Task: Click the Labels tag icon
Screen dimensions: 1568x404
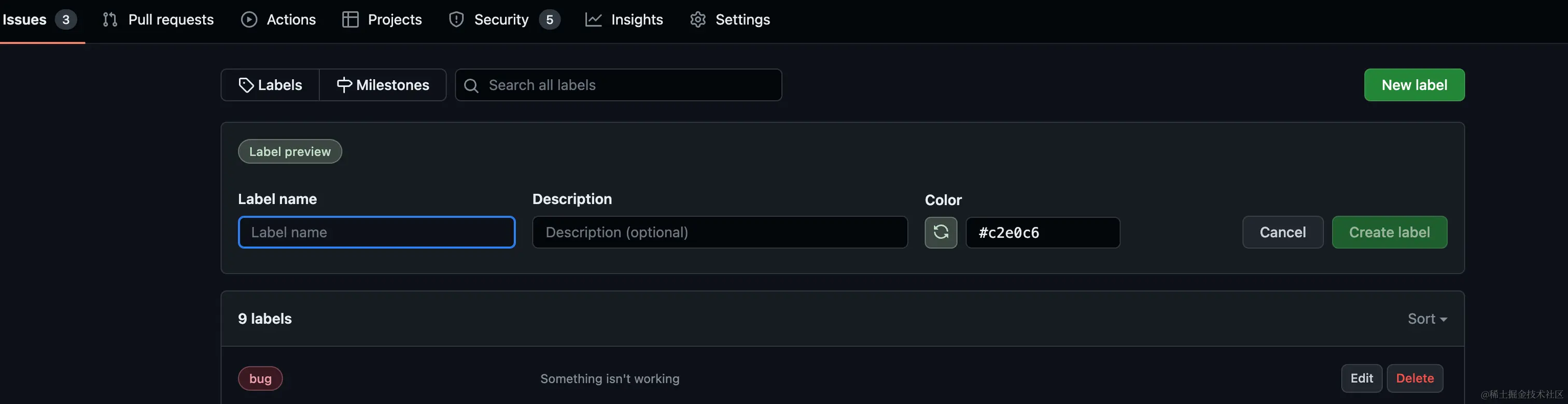Action: click(x=246, y=85)
